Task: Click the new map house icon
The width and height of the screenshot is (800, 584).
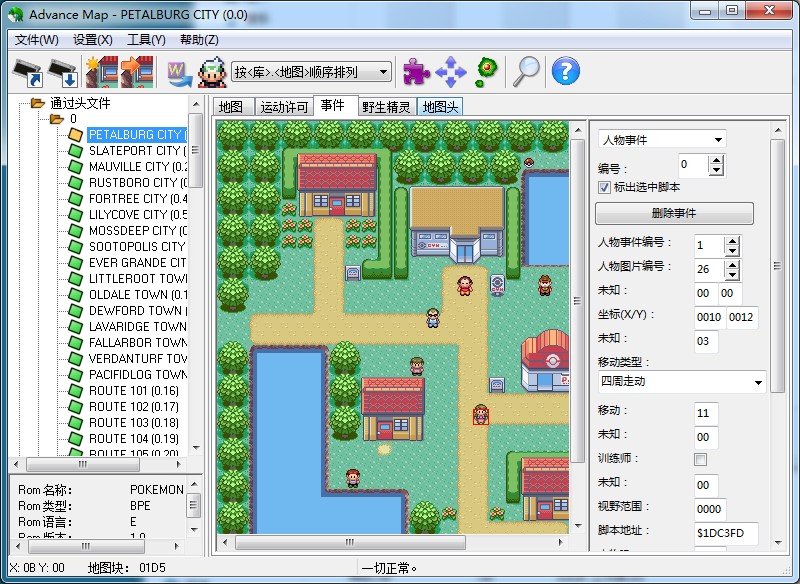Action: pos(102,72)
